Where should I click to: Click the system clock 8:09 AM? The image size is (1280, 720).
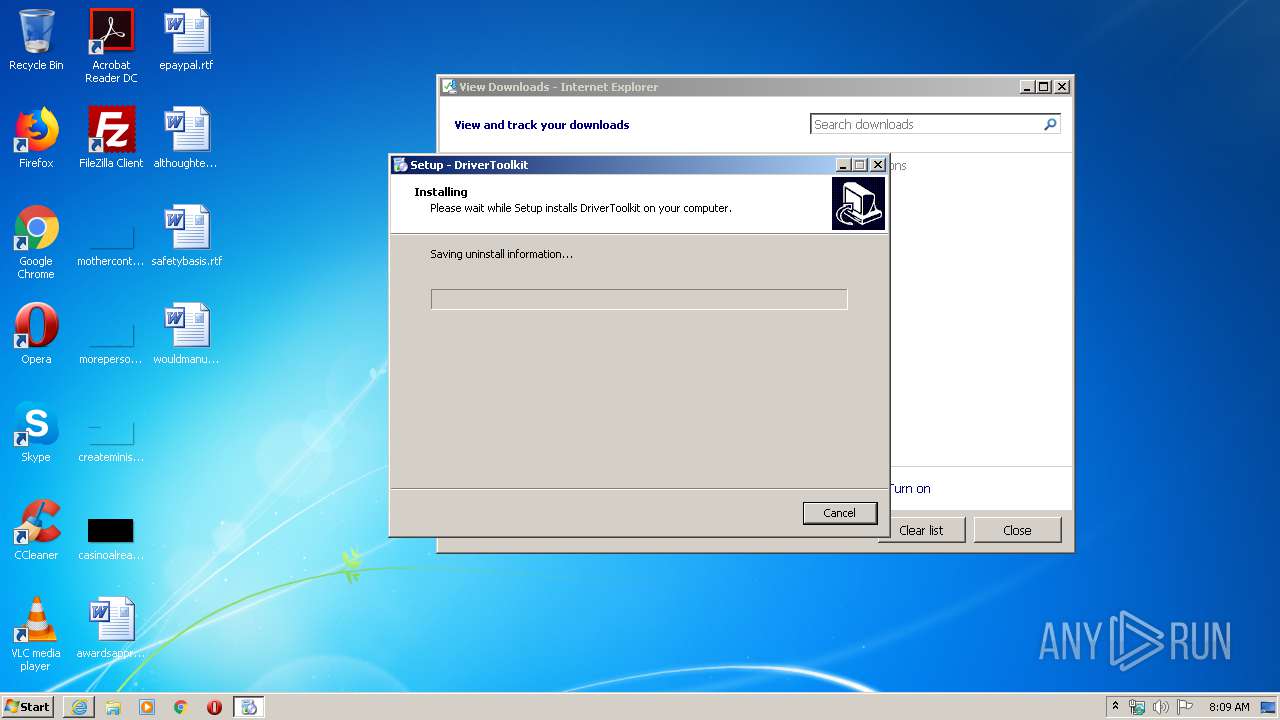pos(1229,707)
